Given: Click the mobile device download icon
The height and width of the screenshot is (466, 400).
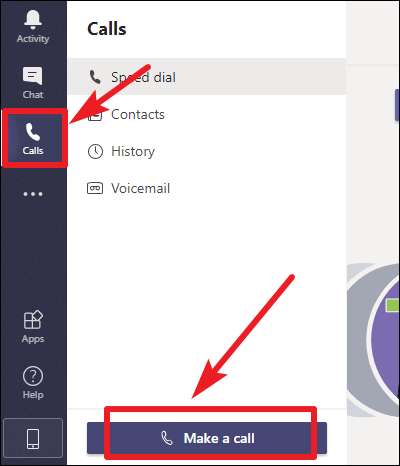Looking at the screenshot, I should pyautogui.click(x=33, y=438).
